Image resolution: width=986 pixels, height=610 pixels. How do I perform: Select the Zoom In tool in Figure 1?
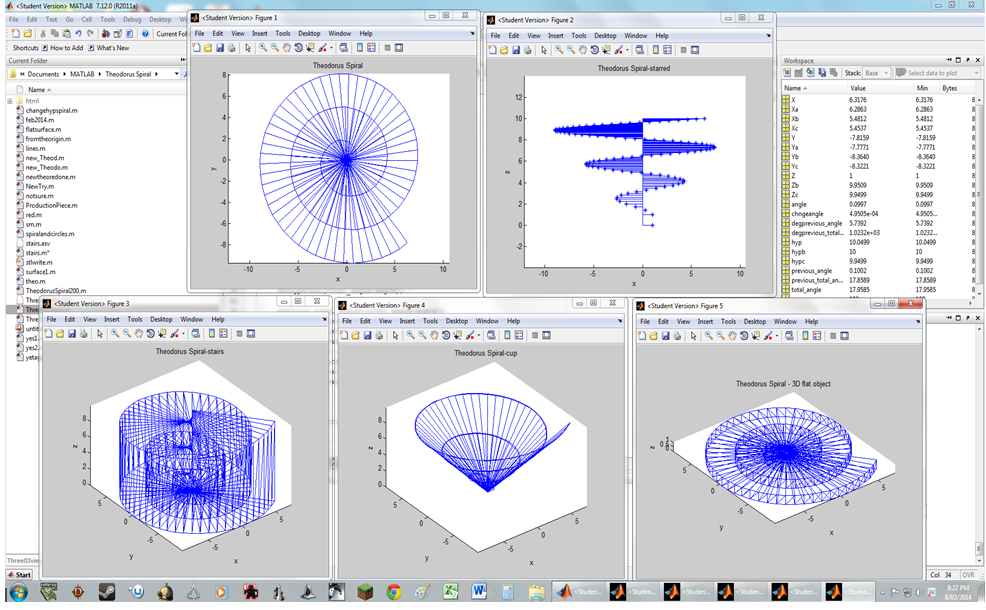click(x=263, y=48)
